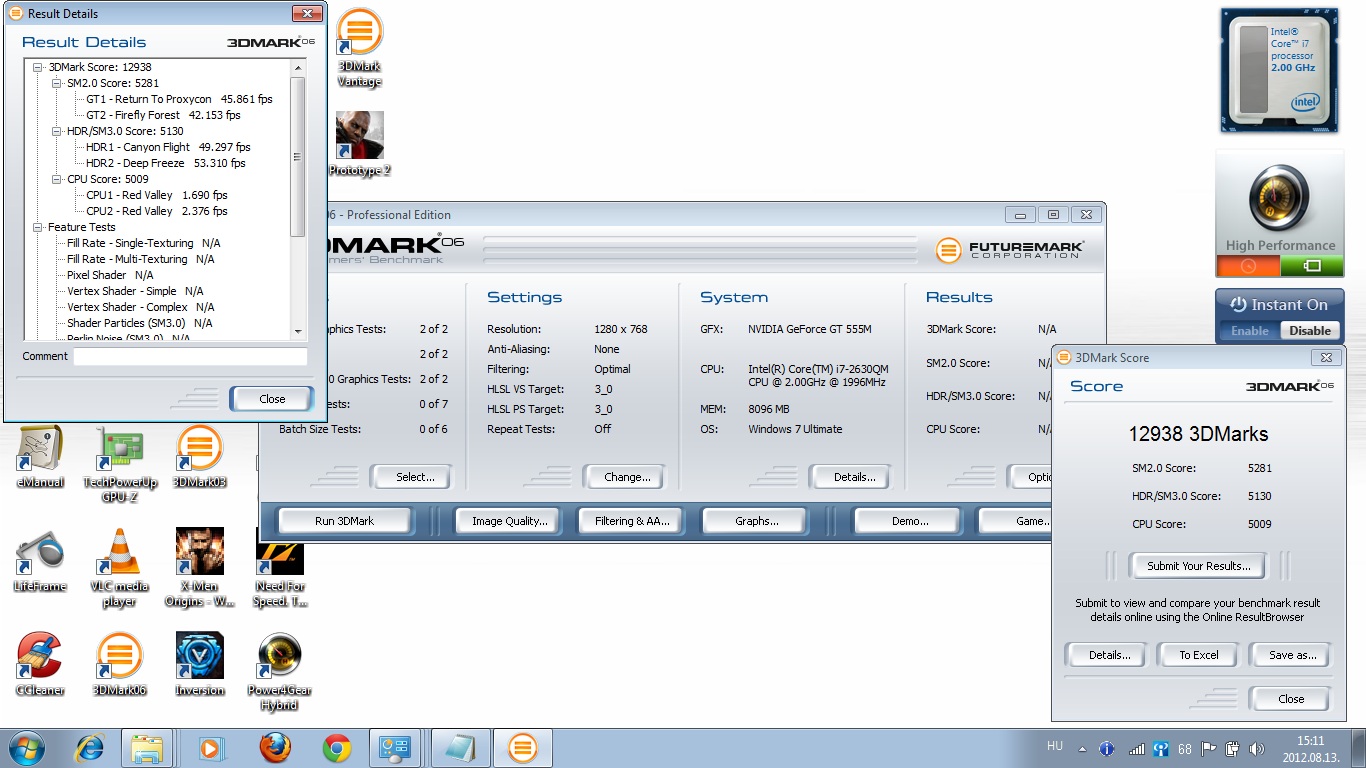Collapse the HDR/SM3.0 Score tree node
The image size is (1366, 768).
[57, 131]
